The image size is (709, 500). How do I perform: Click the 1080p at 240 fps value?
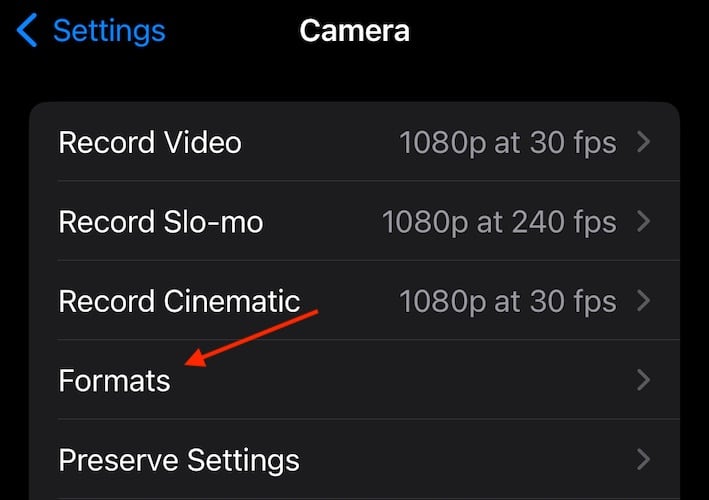(499, 221)
